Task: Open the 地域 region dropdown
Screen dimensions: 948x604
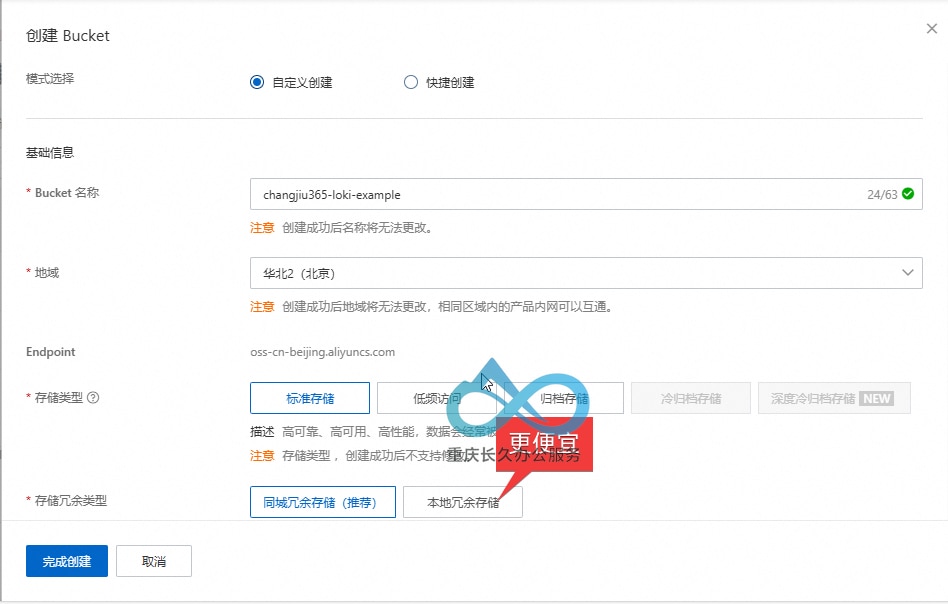Action: [586, 273]
